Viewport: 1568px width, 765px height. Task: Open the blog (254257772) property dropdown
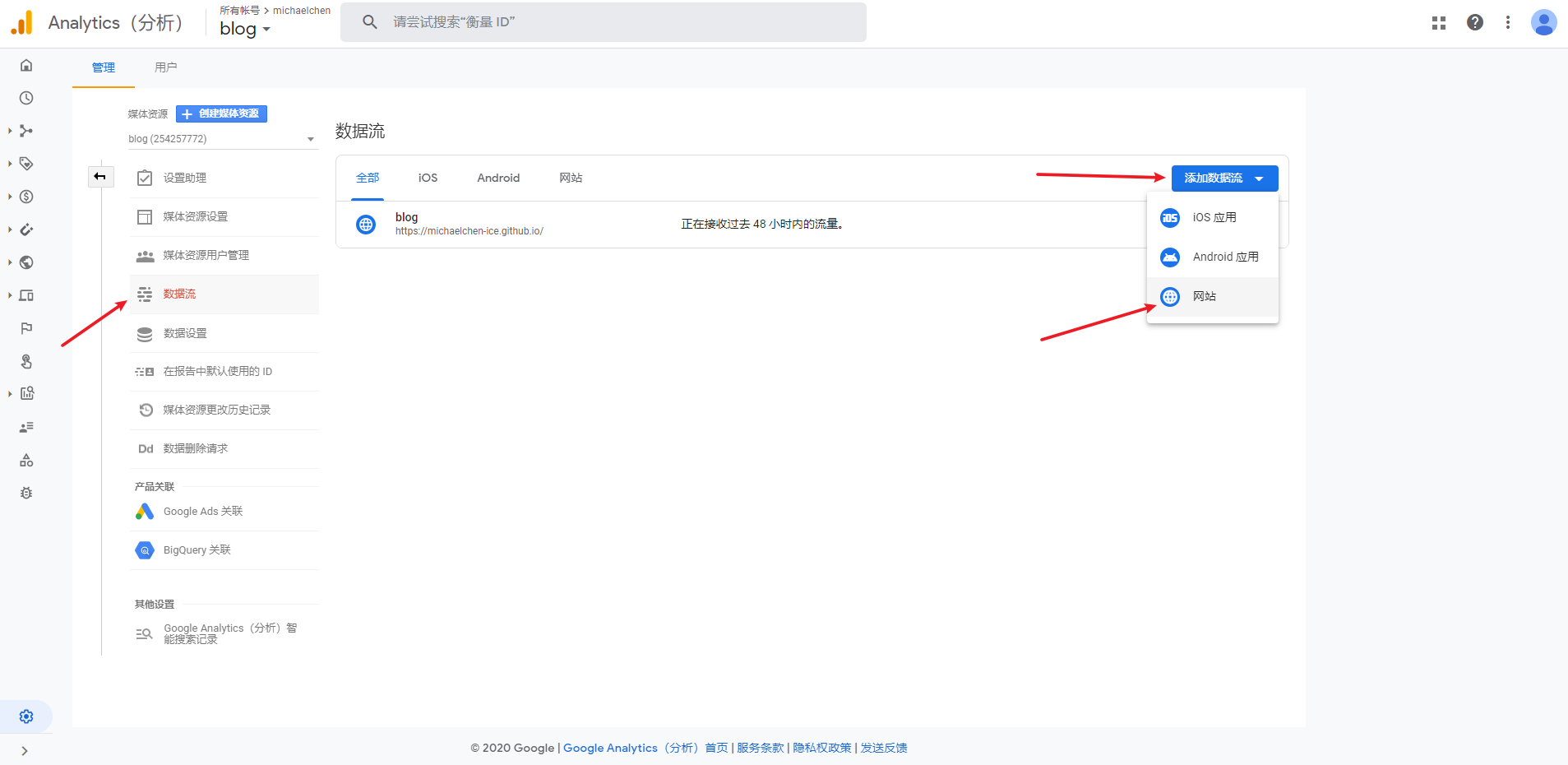click(222, 139)
